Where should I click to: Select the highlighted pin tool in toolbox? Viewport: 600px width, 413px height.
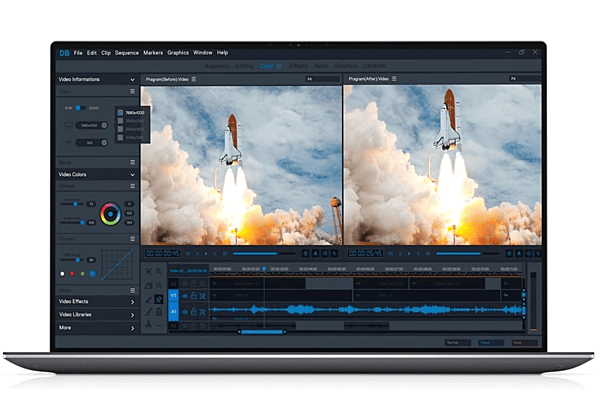tap(160, 298)
